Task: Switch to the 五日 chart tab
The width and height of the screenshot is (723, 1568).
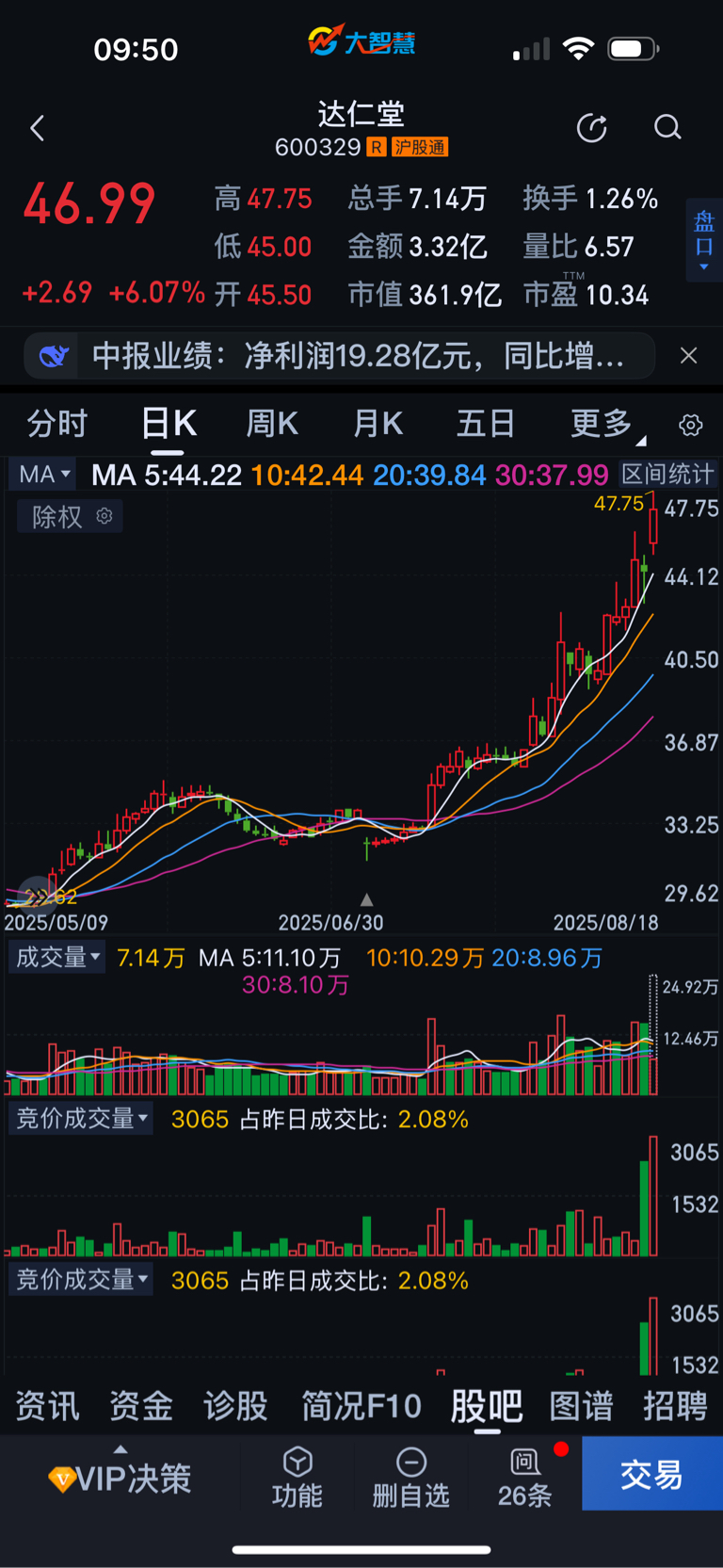Action: pos(486,424)
